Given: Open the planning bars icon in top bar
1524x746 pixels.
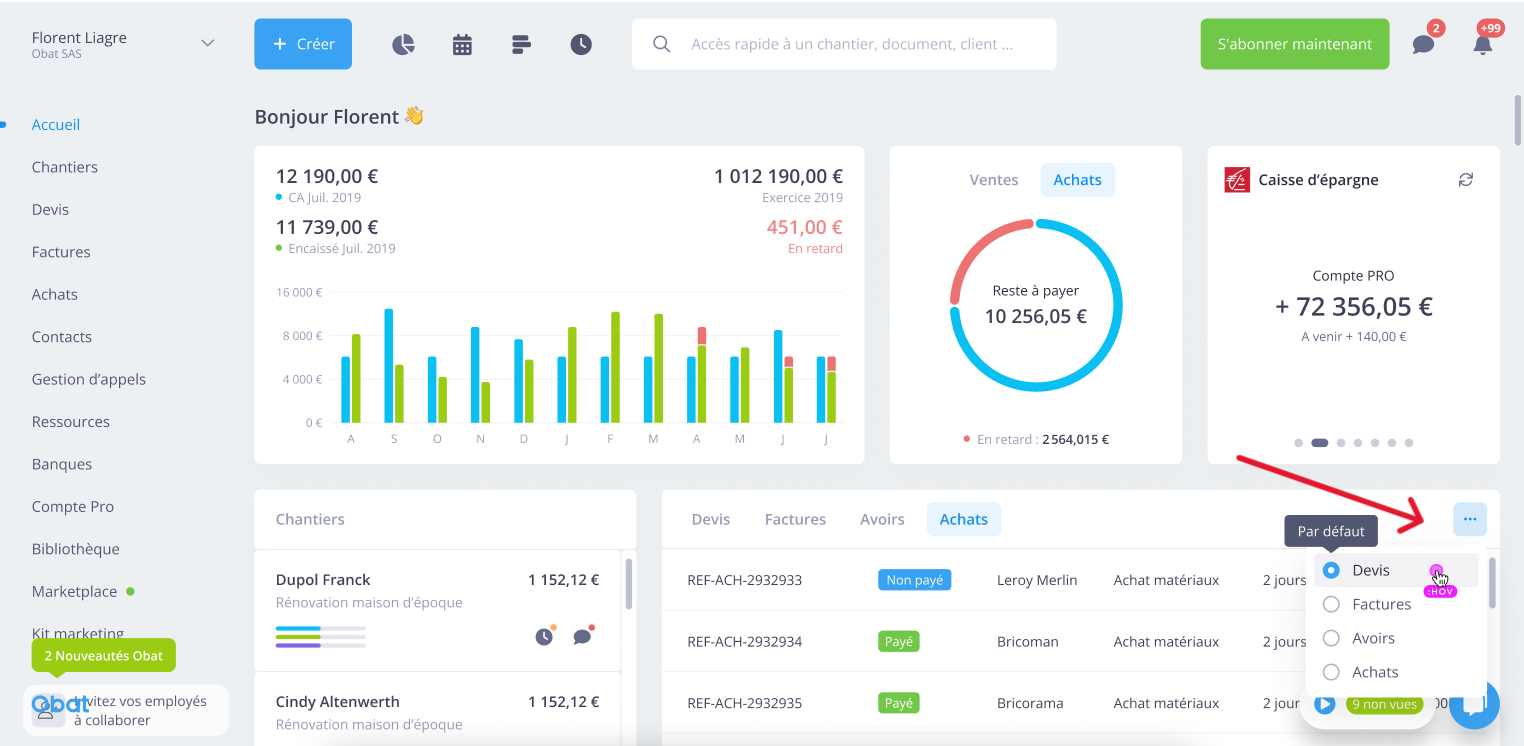Looking at the screenshot, I should point(521,44).
